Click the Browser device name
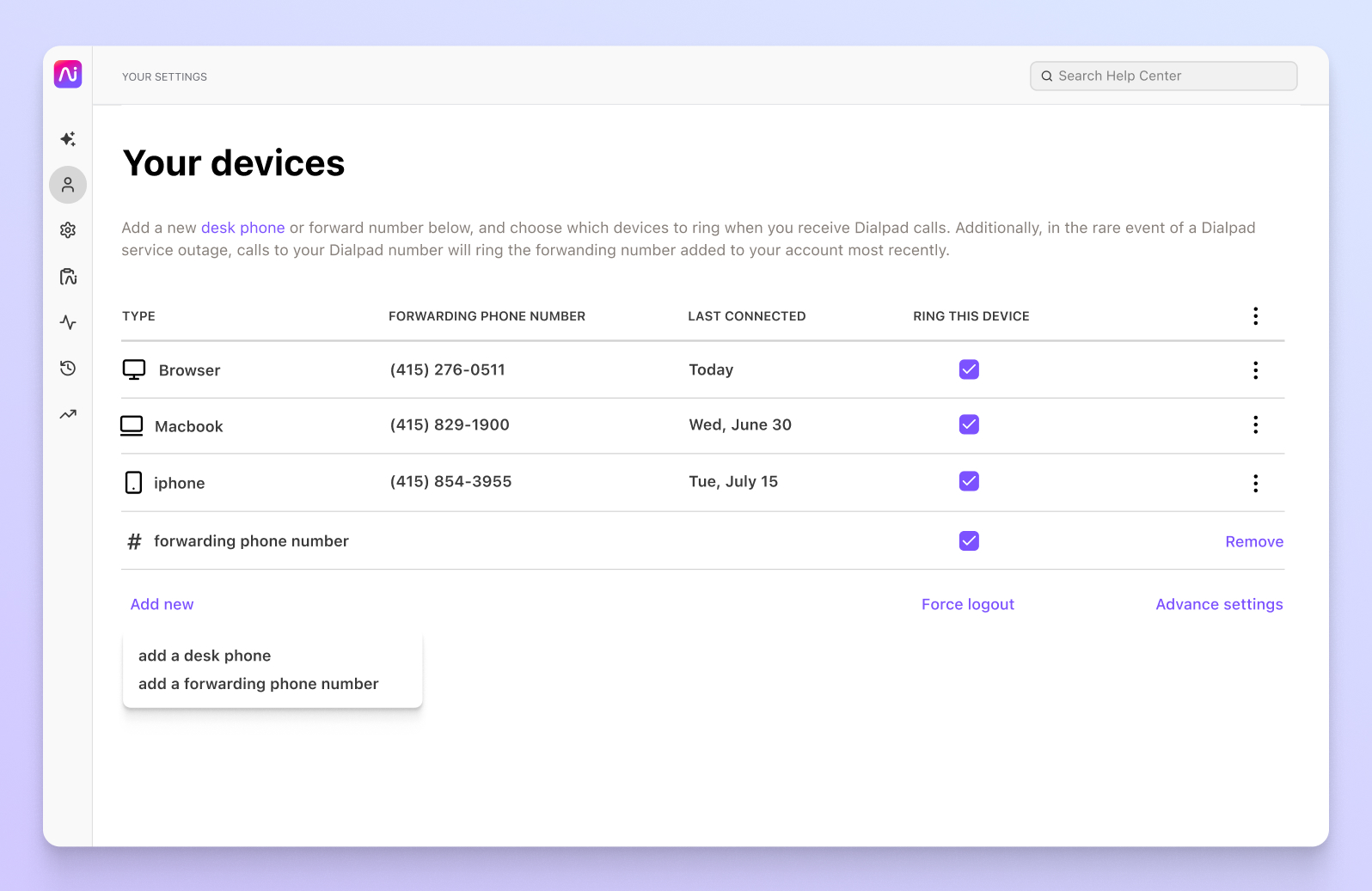Image resolution: width=1372 pixels, height=891 pixels. coord(190,370)
